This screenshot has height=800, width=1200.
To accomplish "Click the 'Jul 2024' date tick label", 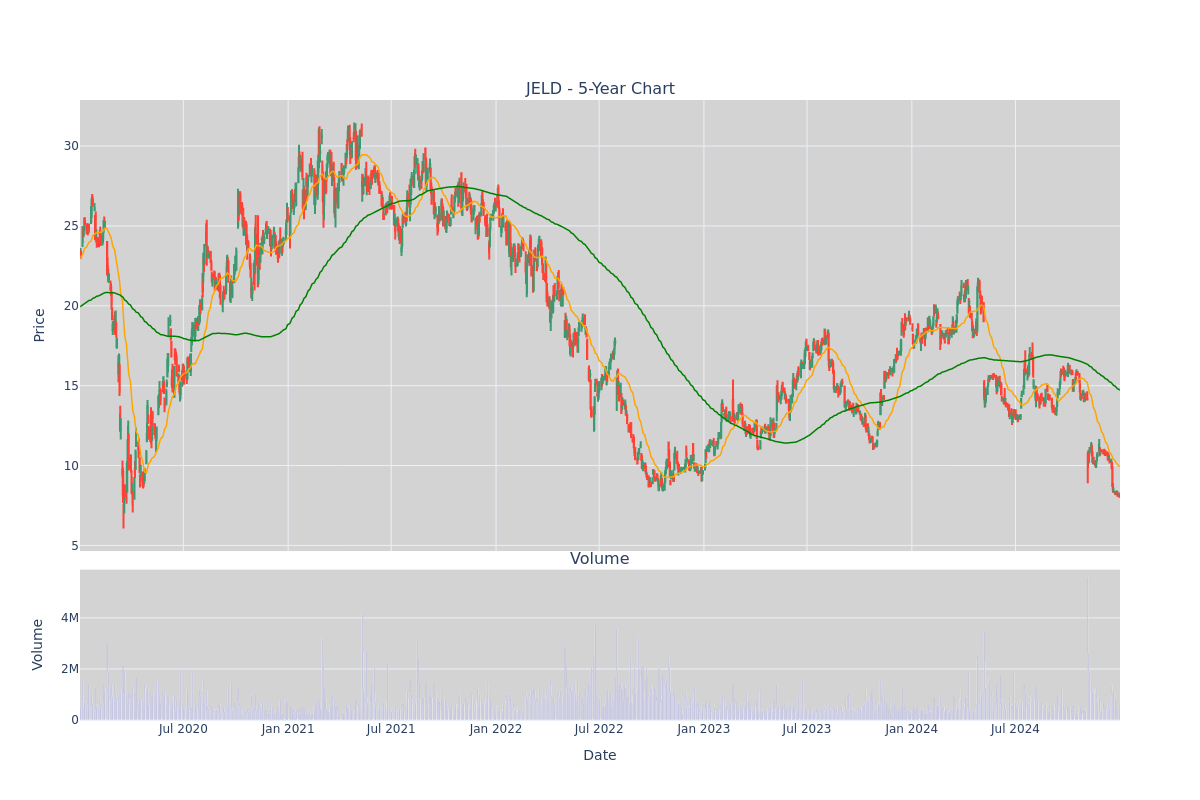I will (x=1015, y=729).
